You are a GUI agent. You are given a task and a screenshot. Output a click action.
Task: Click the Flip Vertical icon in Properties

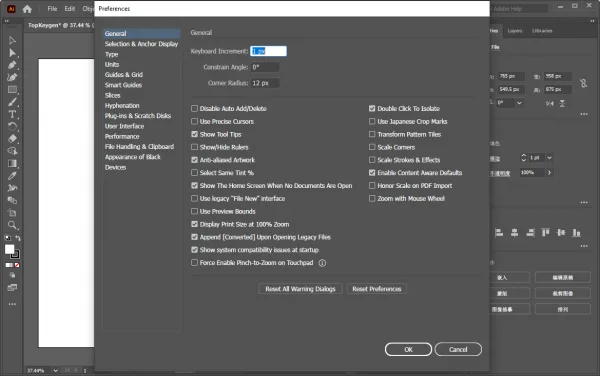point(562,103)
